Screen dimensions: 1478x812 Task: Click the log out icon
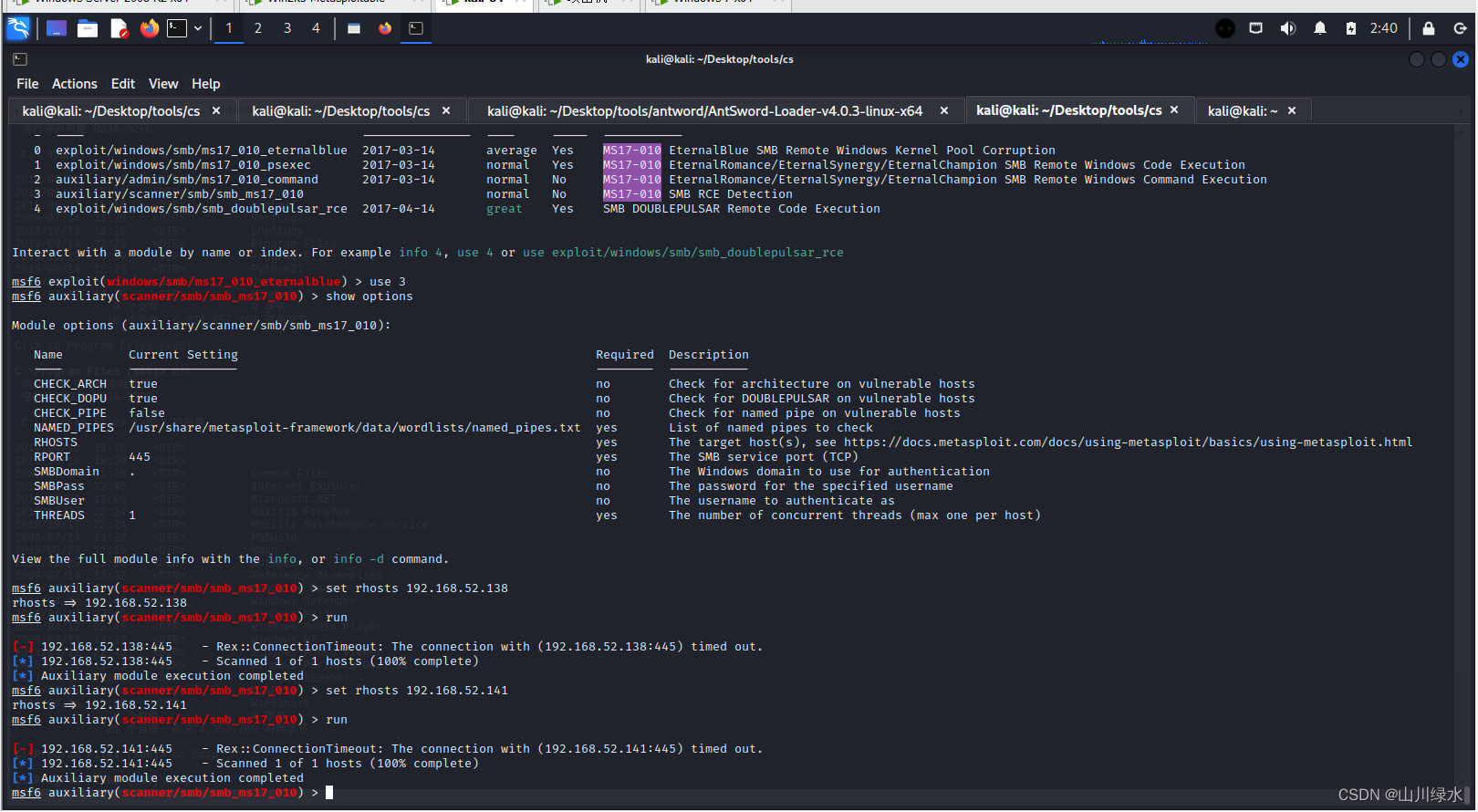point(1460,28)
